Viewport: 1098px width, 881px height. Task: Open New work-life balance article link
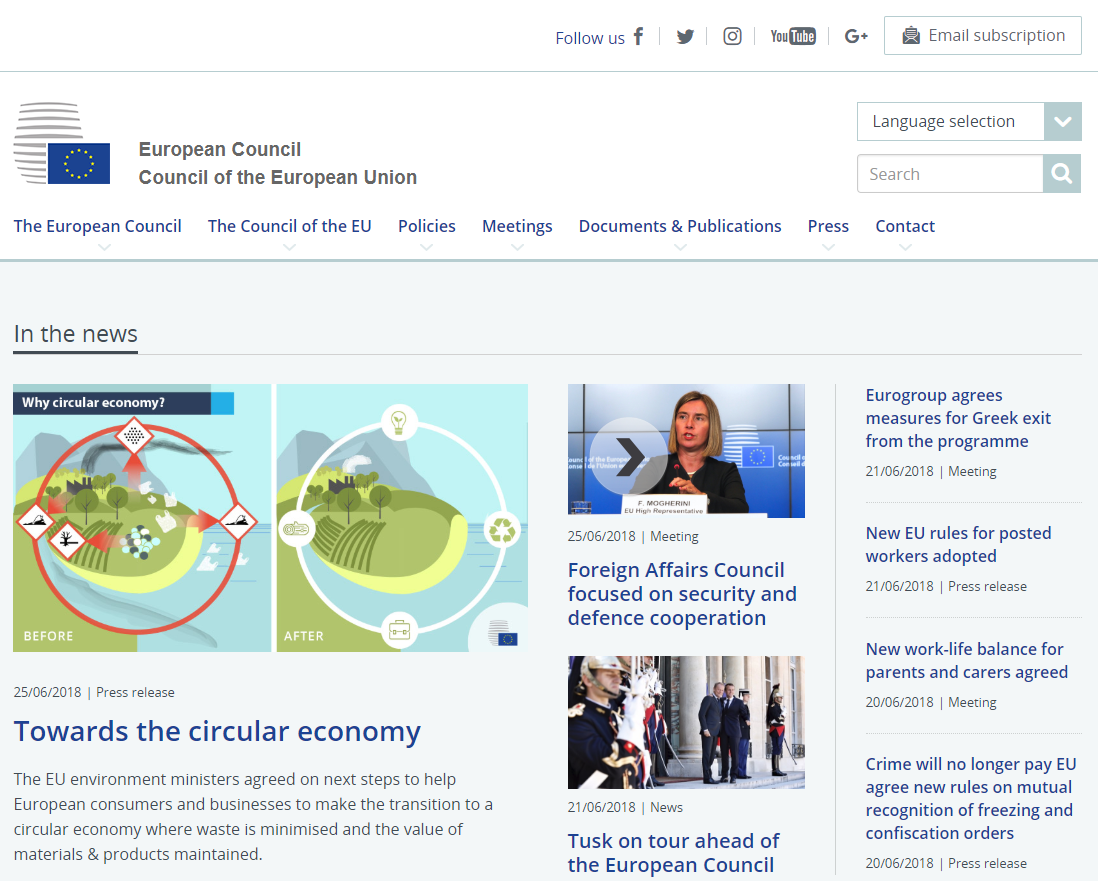966,660
